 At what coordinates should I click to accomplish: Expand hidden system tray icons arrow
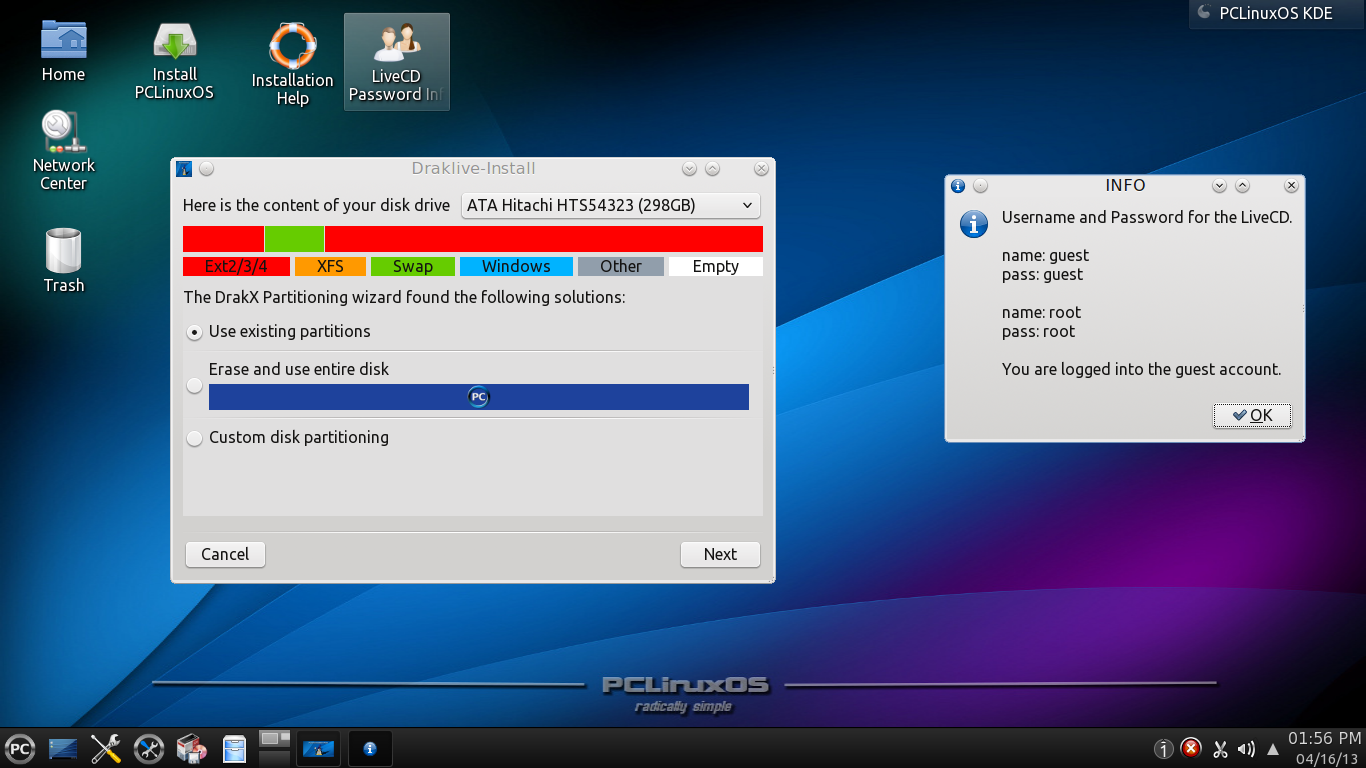tap(1273, 749)
